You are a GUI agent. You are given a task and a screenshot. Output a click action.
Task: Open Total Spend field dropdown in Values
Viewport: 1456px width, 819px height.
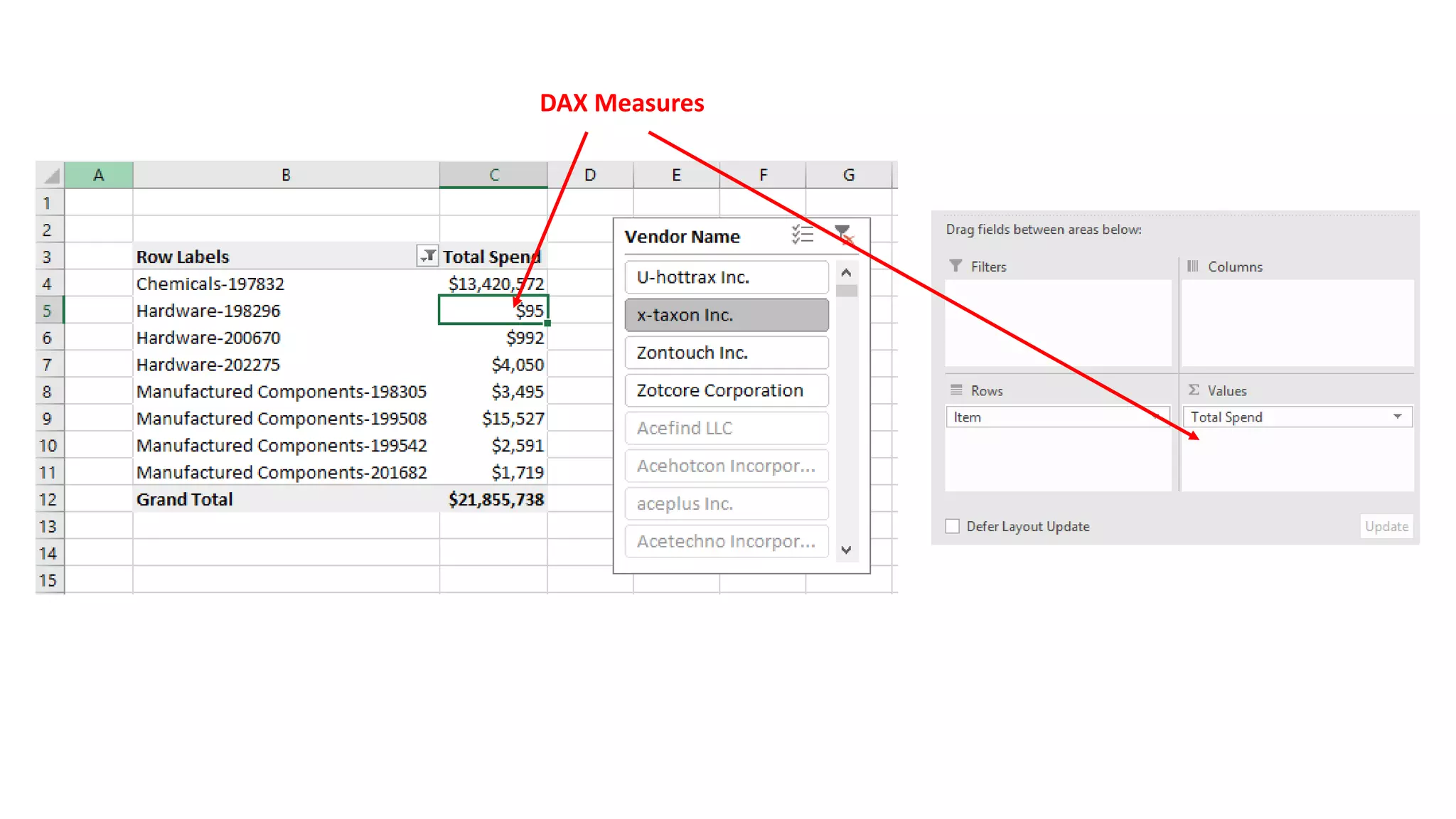pyautogui.click(x=1398, y=417)
